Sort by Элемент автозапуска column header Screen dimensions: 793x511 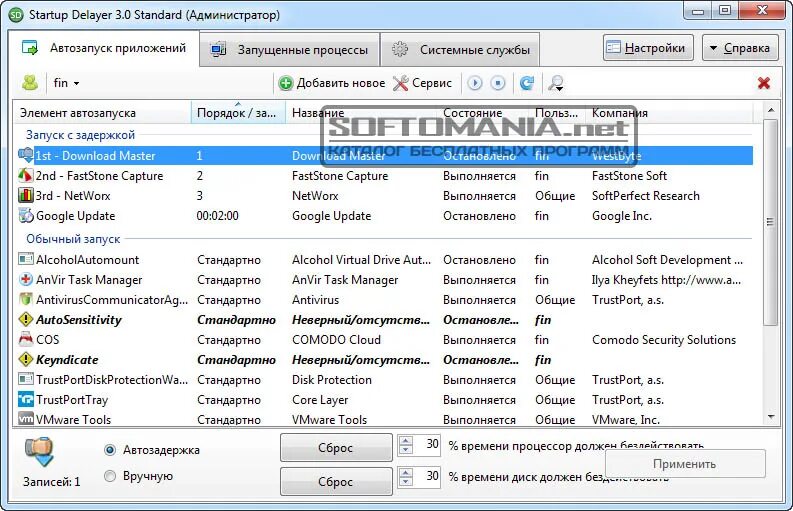[x=102, y=113]
